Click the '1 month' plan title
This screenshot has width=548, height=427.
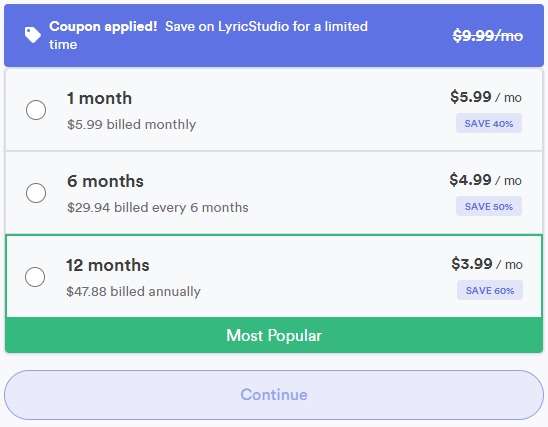[x=99, y=98]
